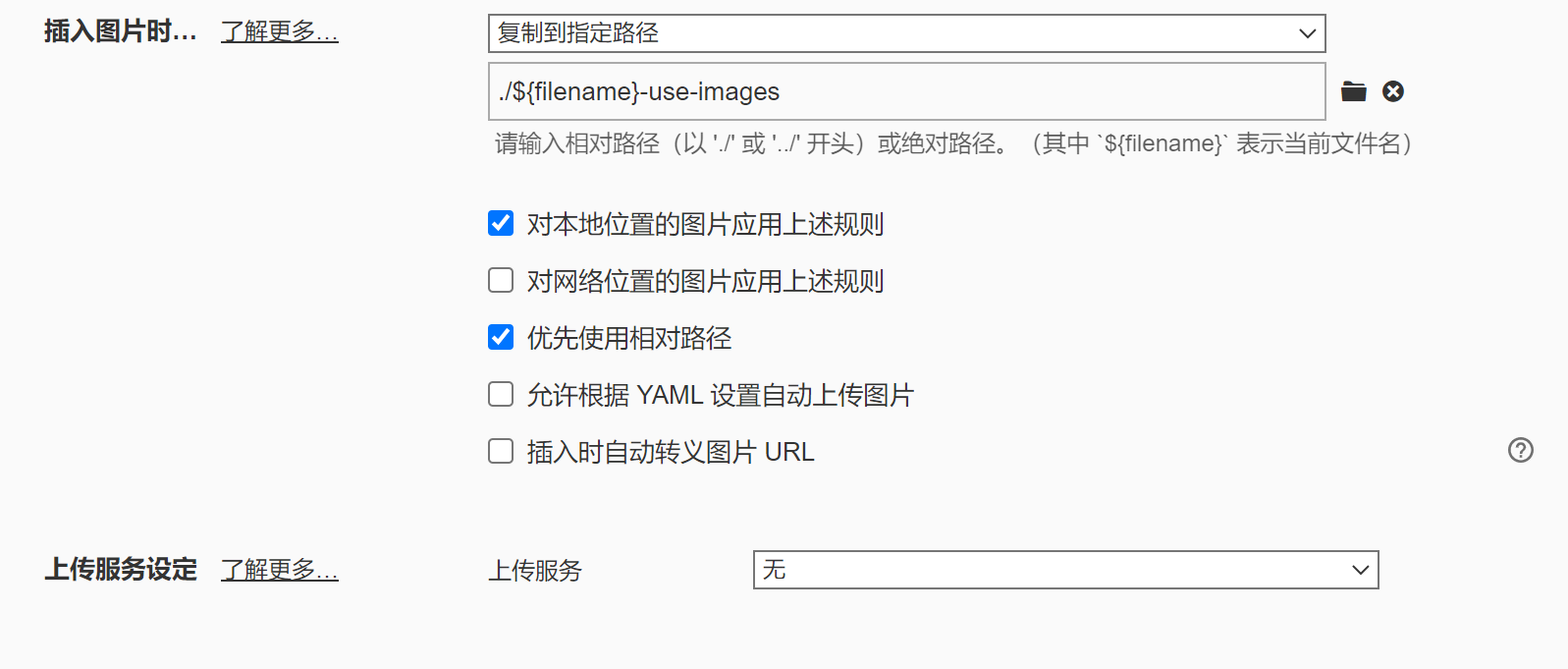The height and width of the screenshot is (669, 1568).
Task: Disable 对本地位置的图片应用上述规则
Action: point(501,223)
